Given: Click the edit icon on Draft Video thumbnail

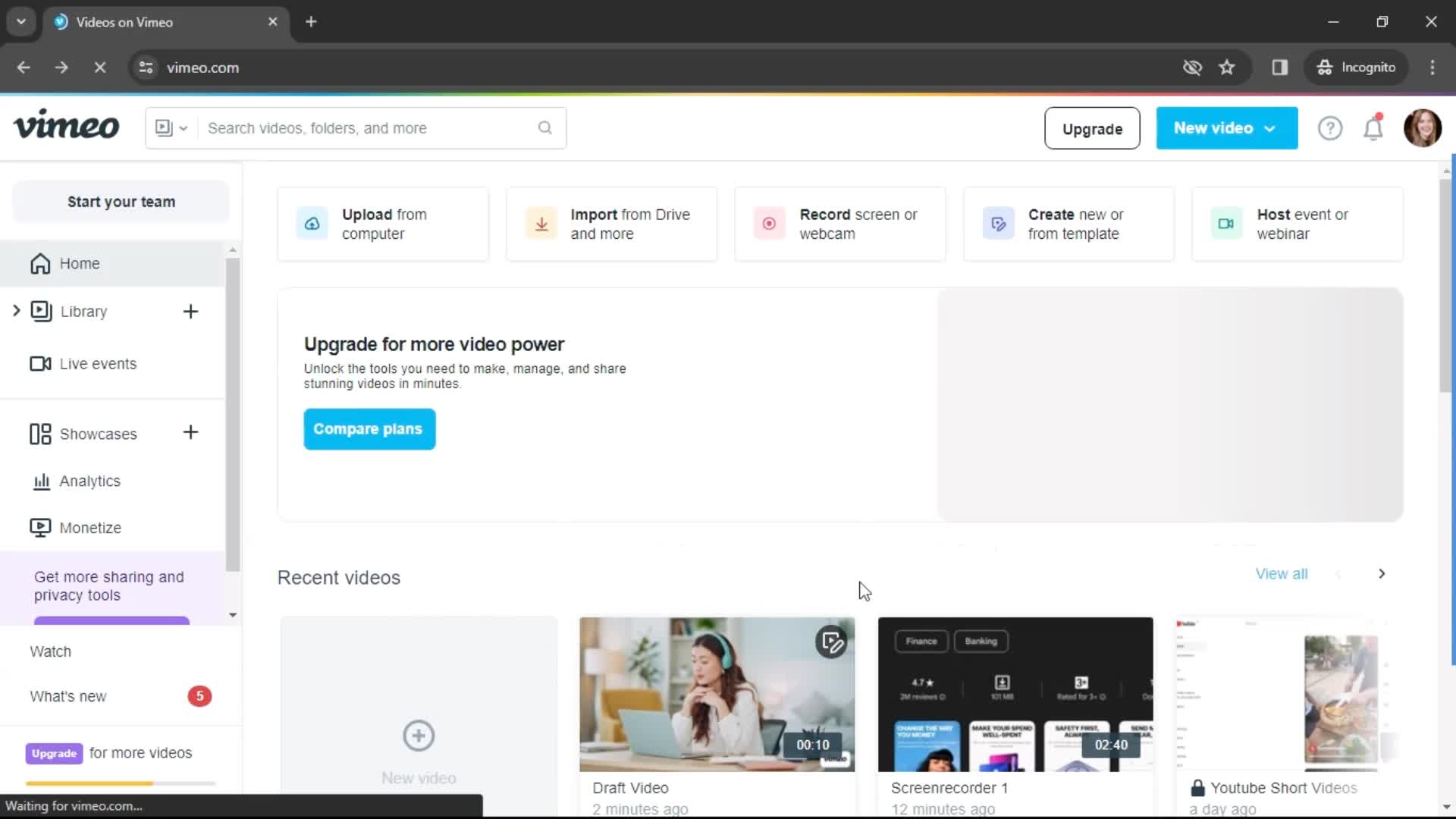Looking at the screenshot, I should pos(831,642).
